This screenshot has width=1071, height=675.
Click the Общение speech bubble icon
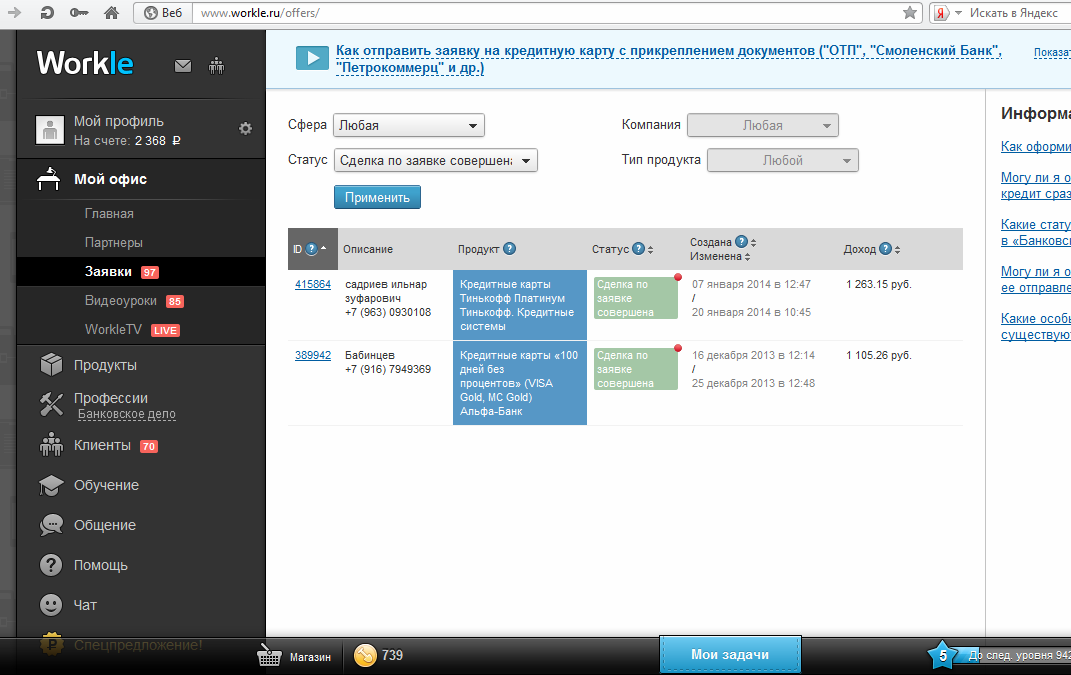pyautogui.click(x=51, y=525)
